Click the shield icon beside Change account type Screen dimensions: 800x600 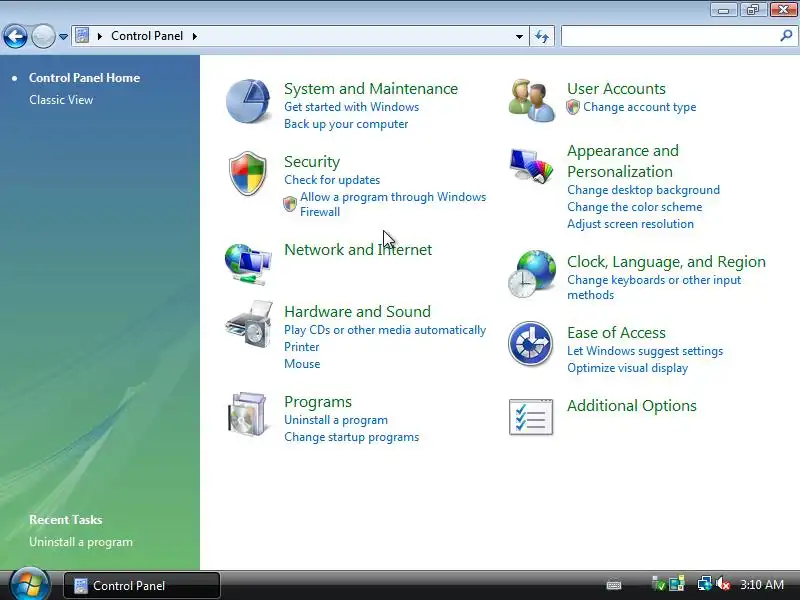[573, 107]
